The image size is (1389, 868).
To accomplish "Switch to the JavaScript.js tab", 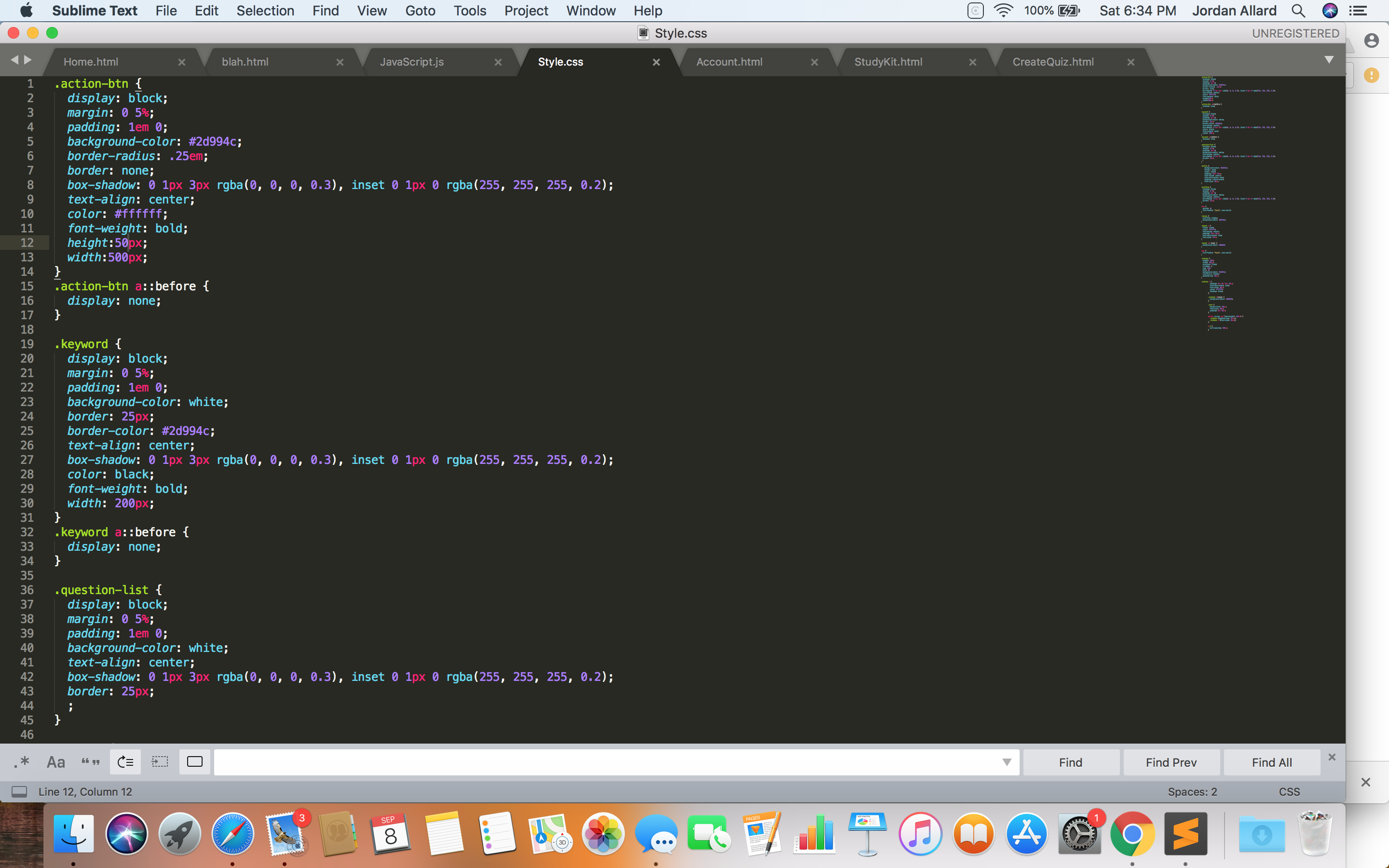I will [x=411, y=62].
